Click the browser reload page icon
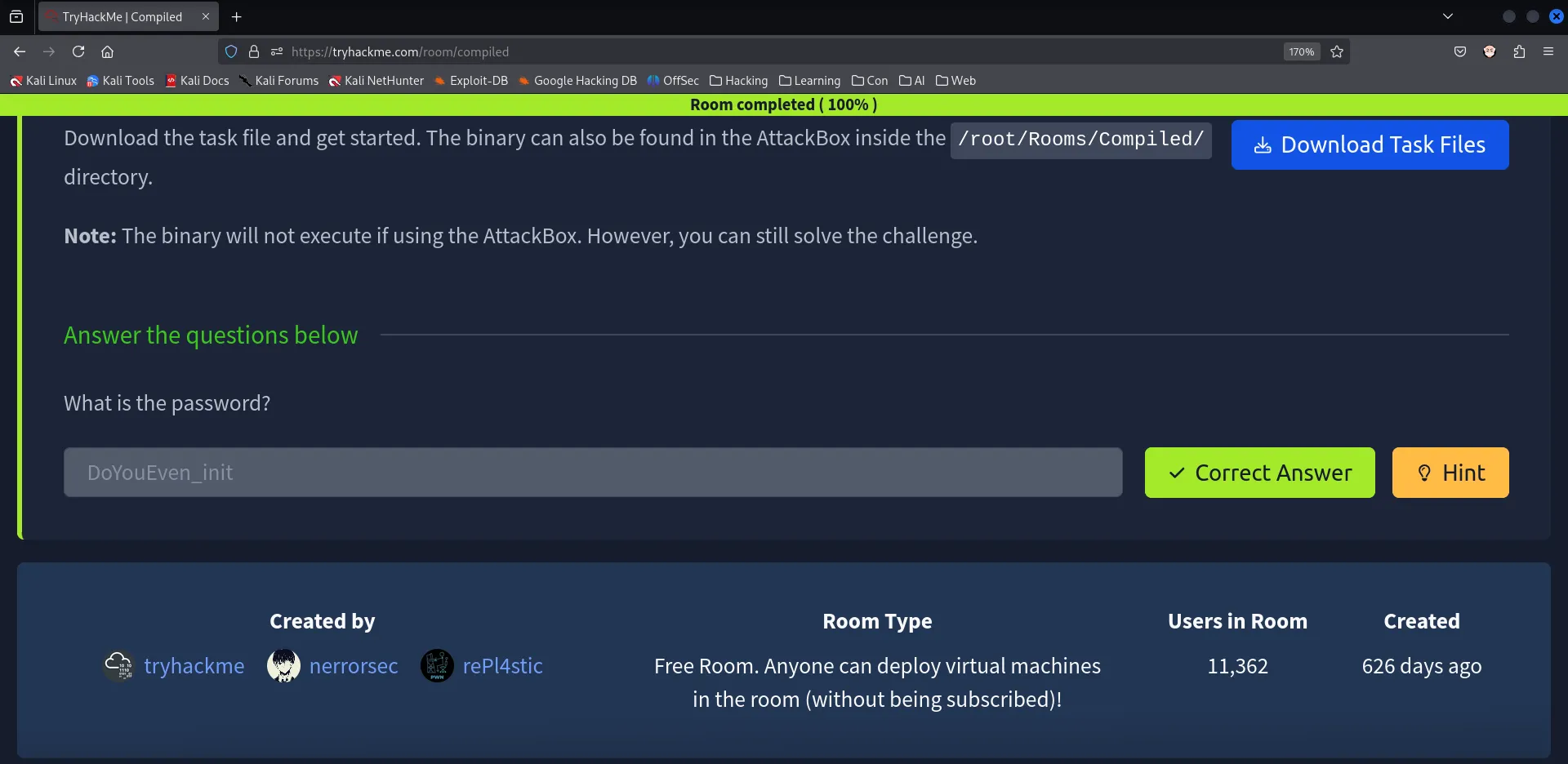The width and height of the screenshot is (1568, 764). [x=78, y=51]
